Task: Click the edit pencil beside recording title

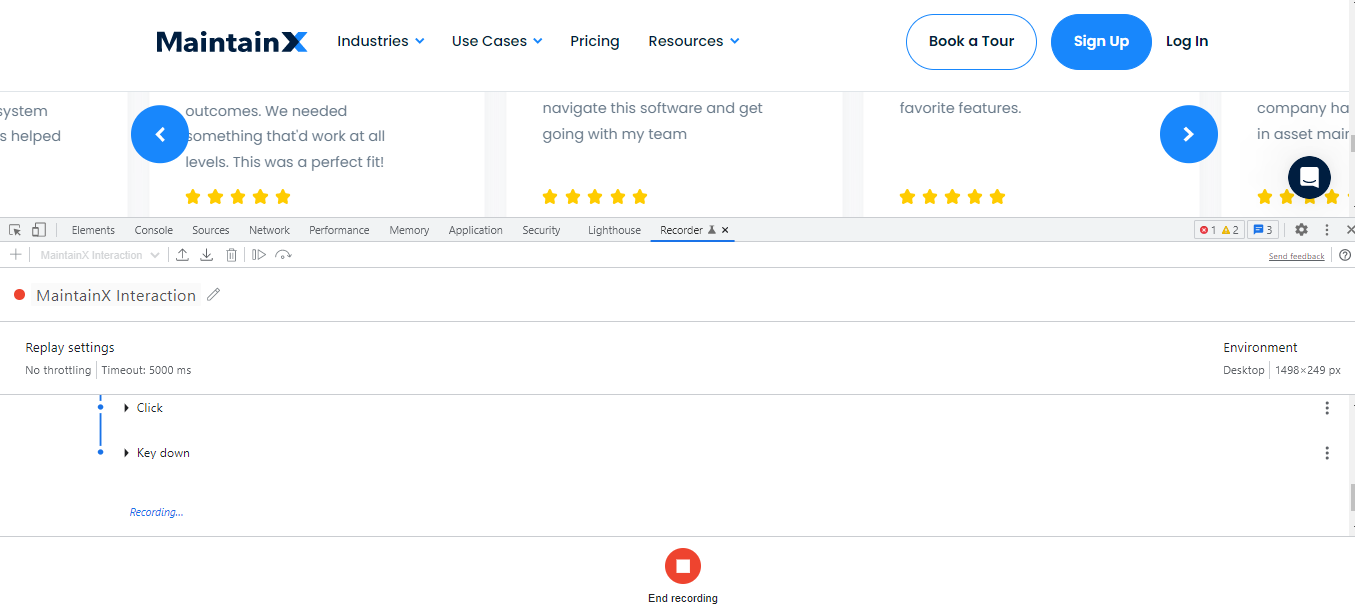Action: point(213,295)
